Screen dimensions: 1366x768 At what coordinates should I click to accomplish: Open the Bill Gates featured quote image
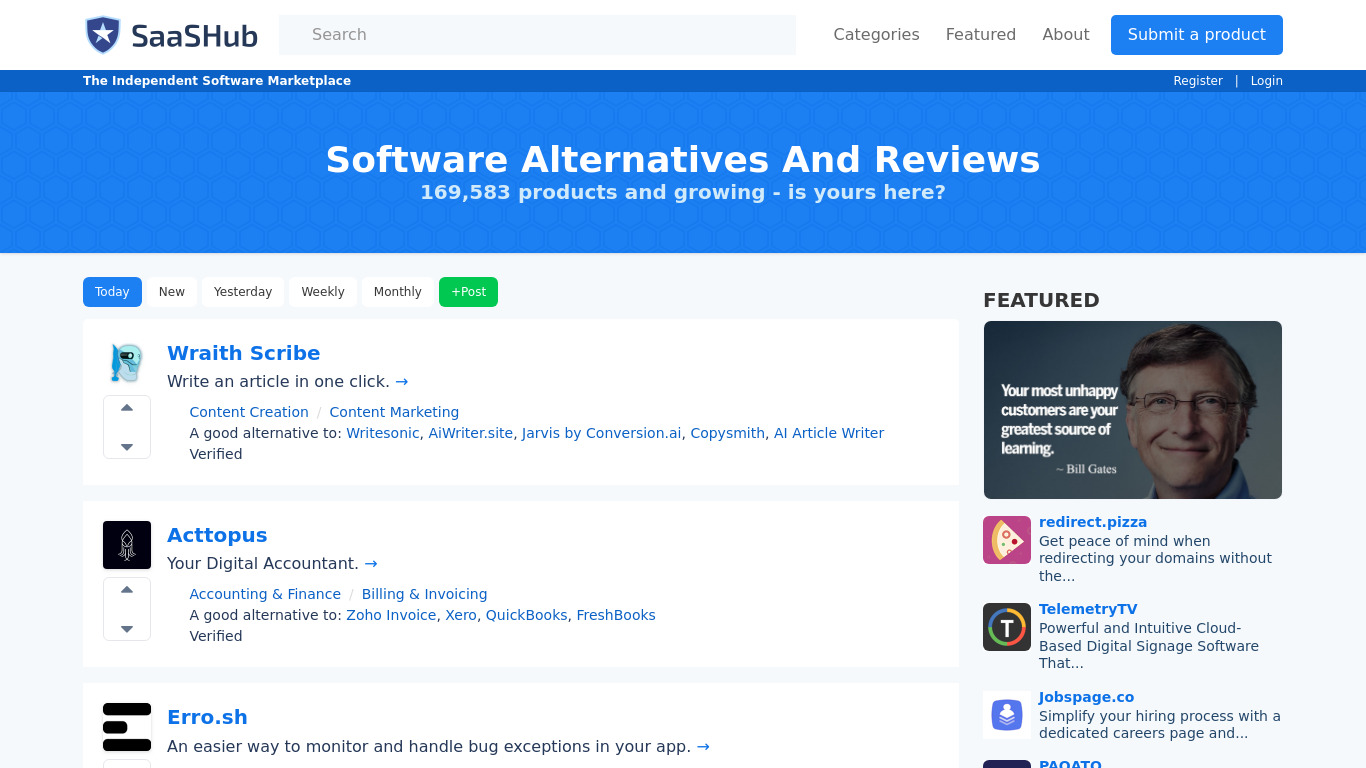click(1133, 410)
